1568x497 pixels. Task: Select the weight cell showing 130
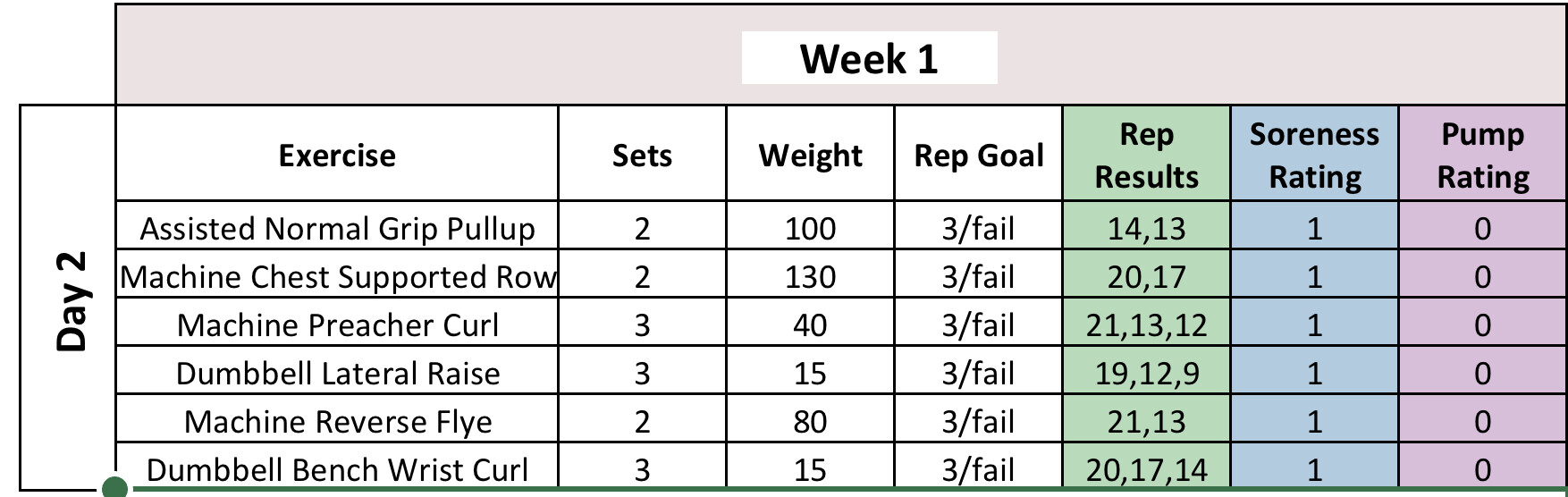pyautogui.click(x=810, y=277)
